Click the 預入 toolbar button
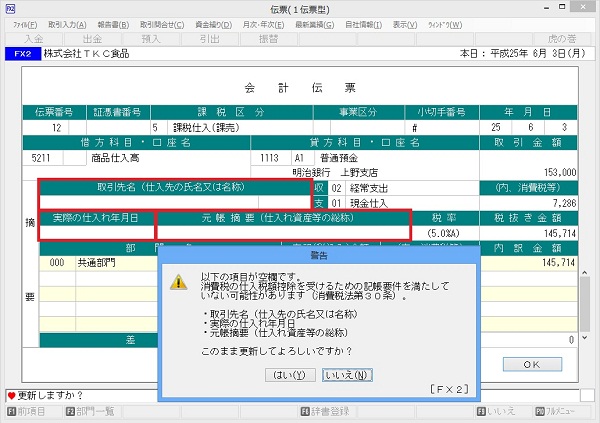Viewport: 600px width, 423px height. 151,39
